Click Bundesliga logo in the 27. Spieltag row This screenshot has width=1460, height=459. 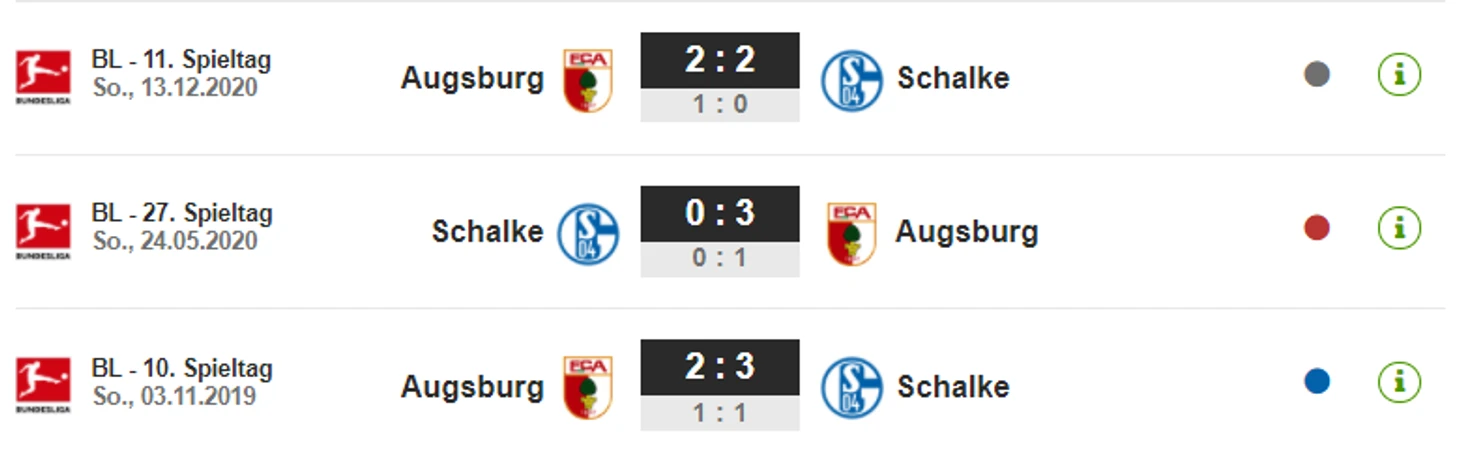[43, 231]
